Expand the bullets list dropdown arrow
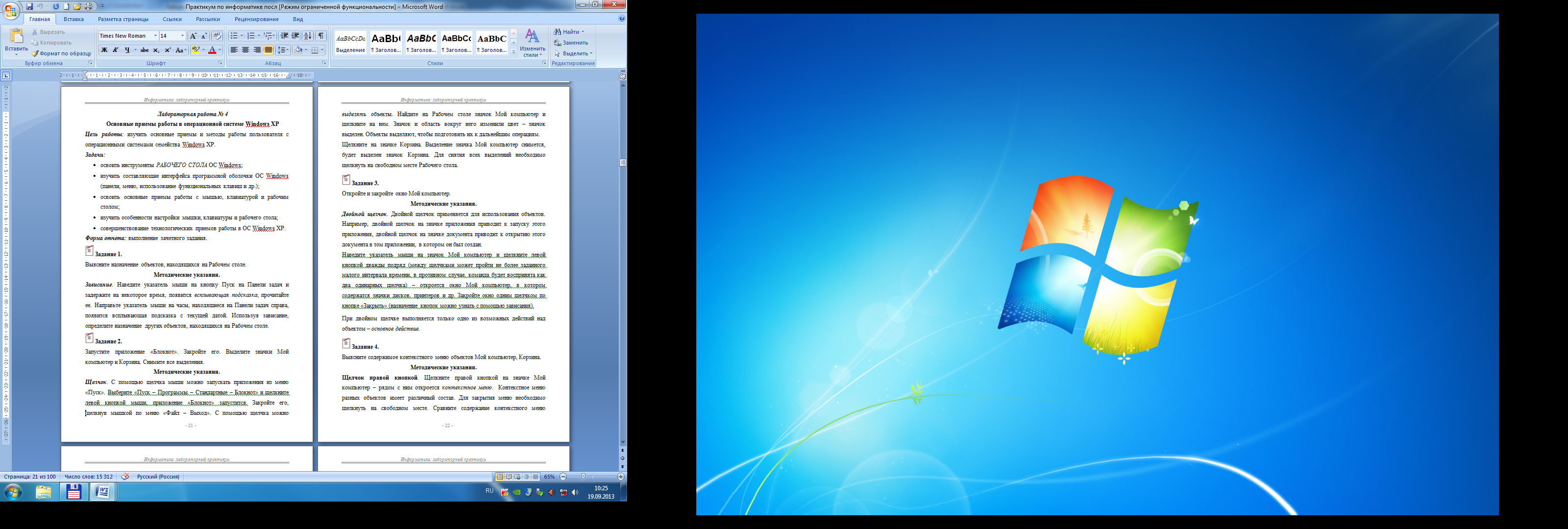This screenshot has width=1568, height=529. coord(242,36)
